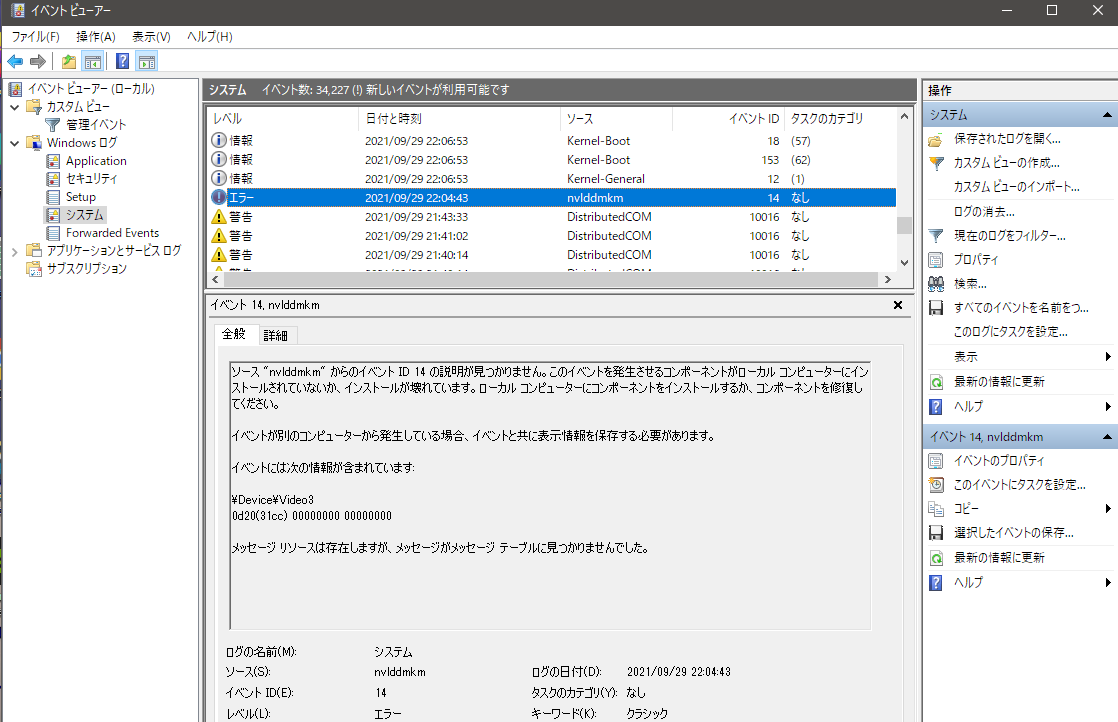
Task: Select DistributedCOM warning at 21:40:14
Action: click(x=552, y=255)
